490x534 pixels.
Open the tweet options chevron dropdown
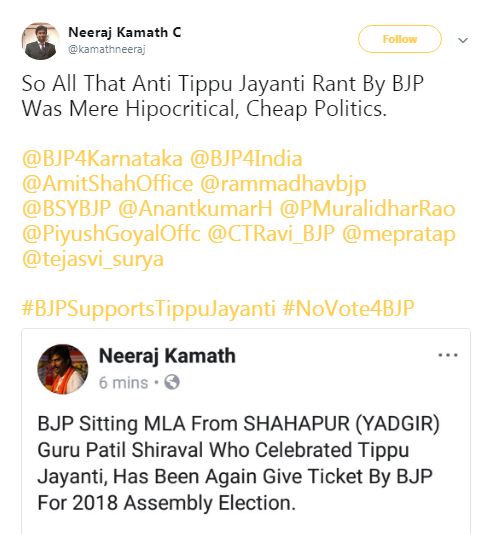463,40
